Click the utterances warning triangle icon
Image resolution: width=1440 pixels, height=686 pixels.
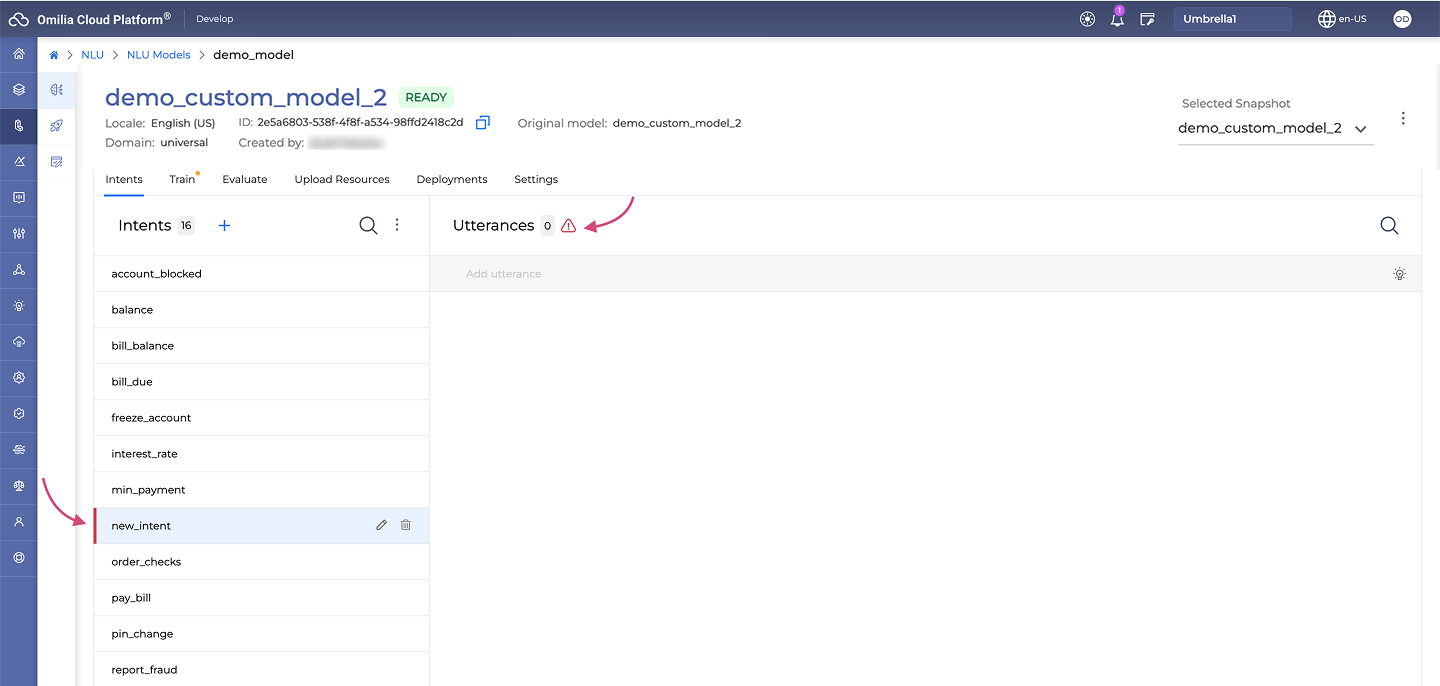tap(568, 226)
